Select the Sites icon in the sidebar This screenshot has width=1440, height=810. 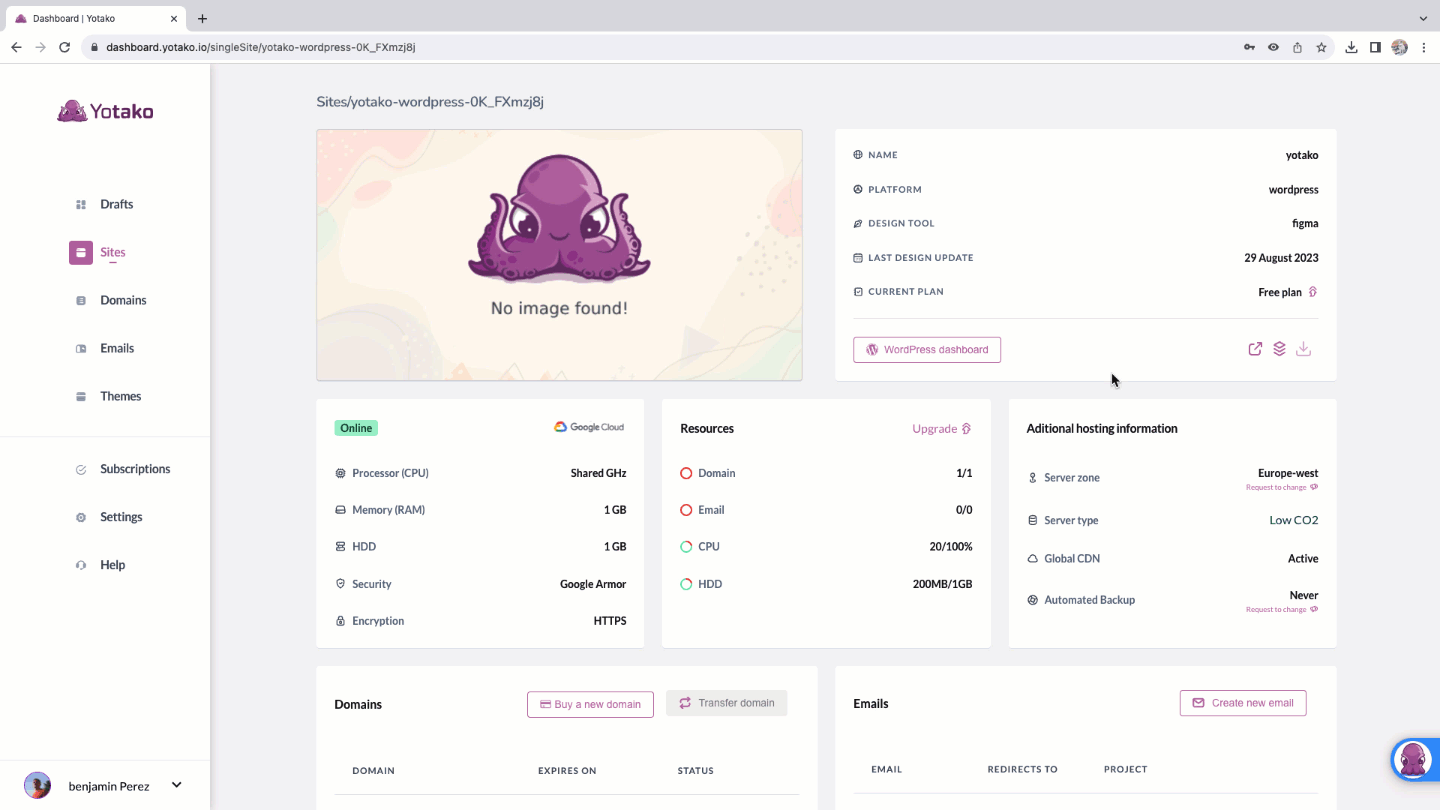pyautogui.click(x=81, y=252)
